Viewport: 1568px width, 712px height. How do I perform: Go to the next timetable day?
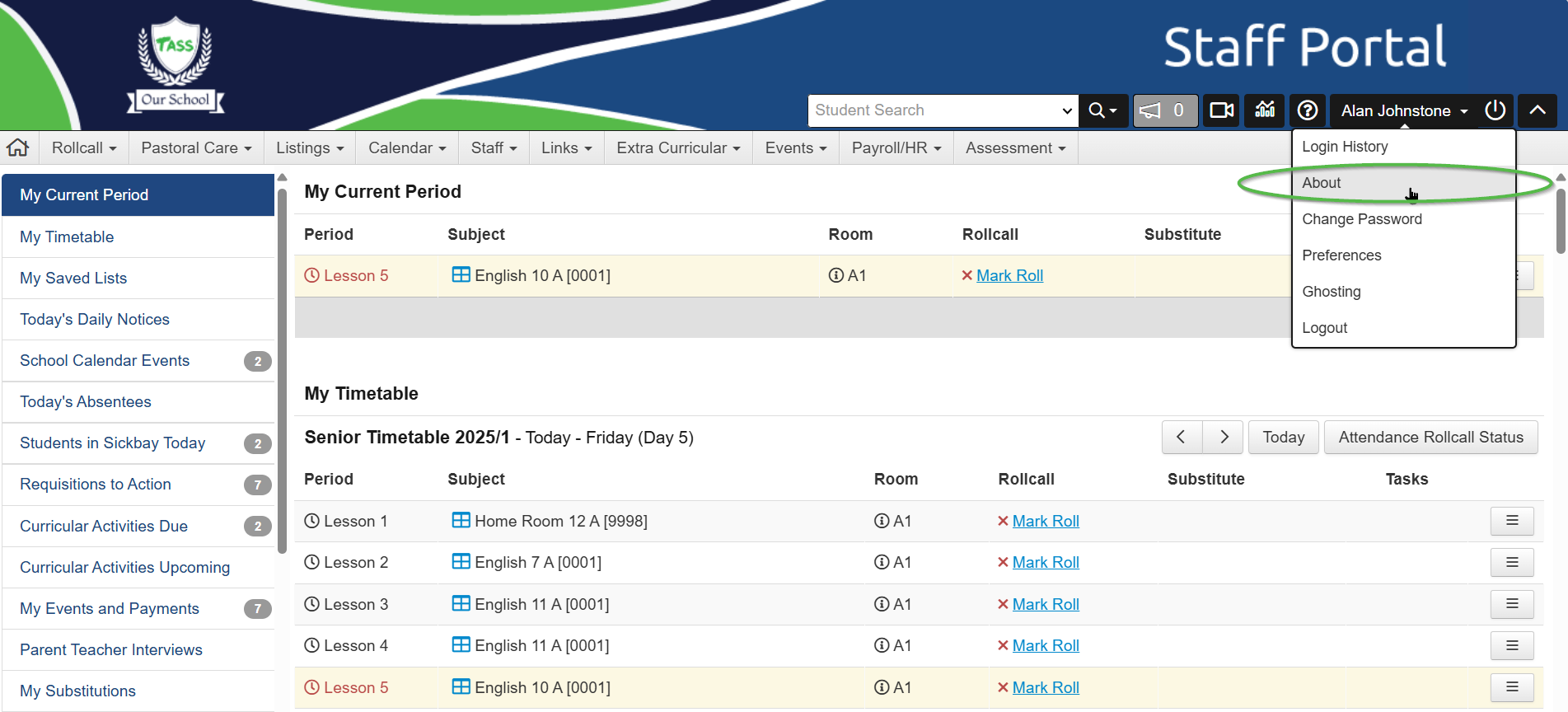1224,438
